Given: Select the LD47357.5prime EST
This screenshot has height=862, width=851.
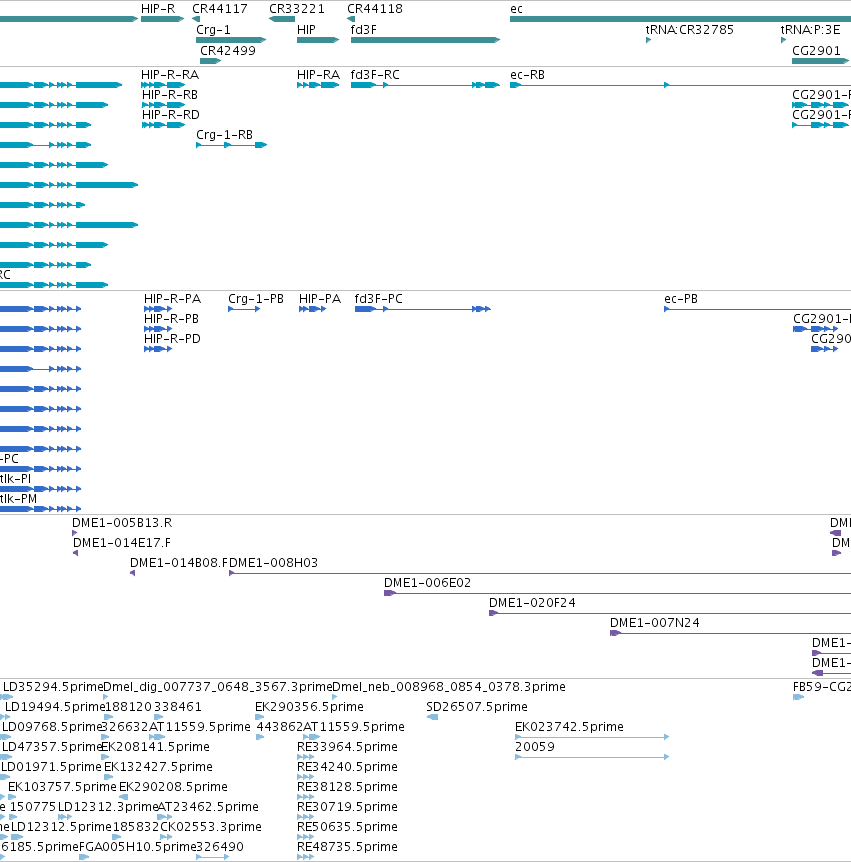Looking at the screenshot, I should (6, 757).
